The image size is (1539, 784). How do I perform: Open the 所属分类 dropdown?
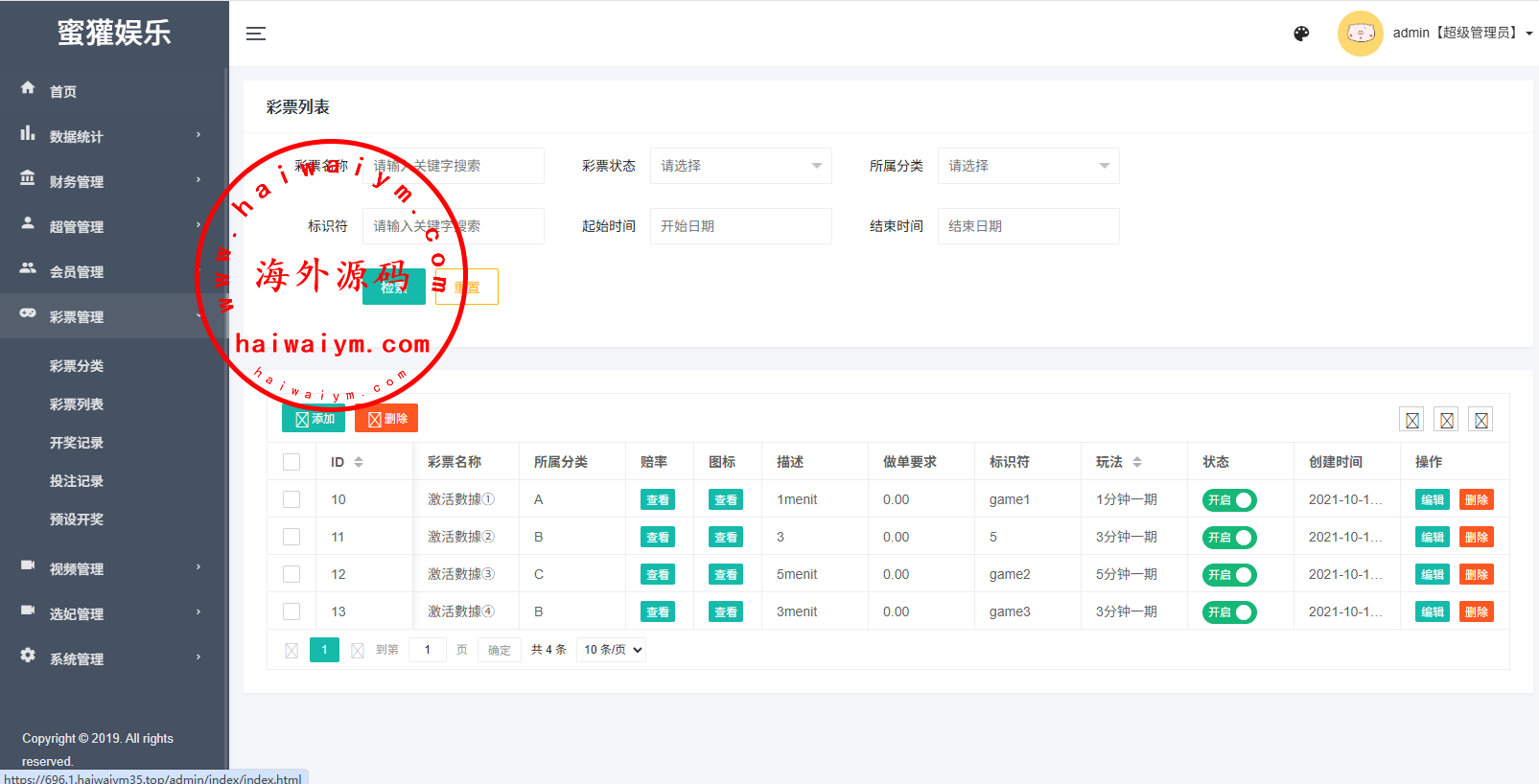click(1028, 166)
